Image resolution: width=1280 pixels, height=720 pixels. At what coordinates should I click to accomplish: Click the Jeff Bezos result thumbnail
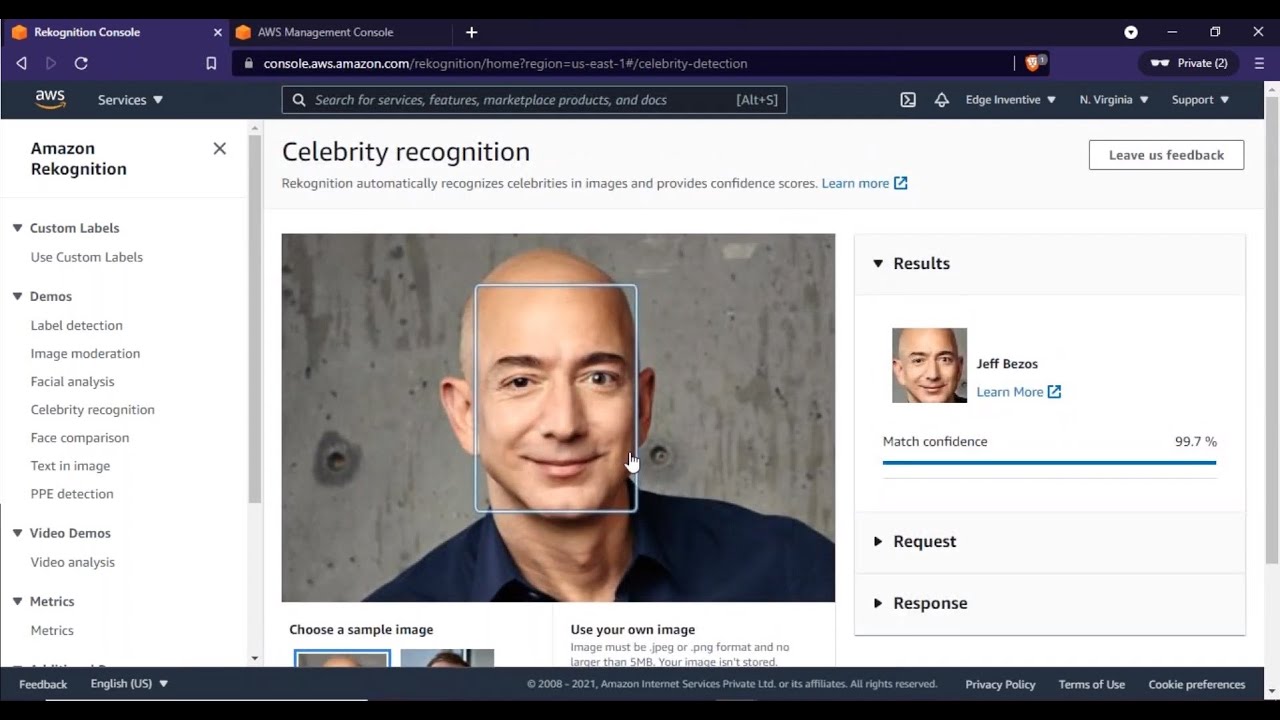coord(929,365)
